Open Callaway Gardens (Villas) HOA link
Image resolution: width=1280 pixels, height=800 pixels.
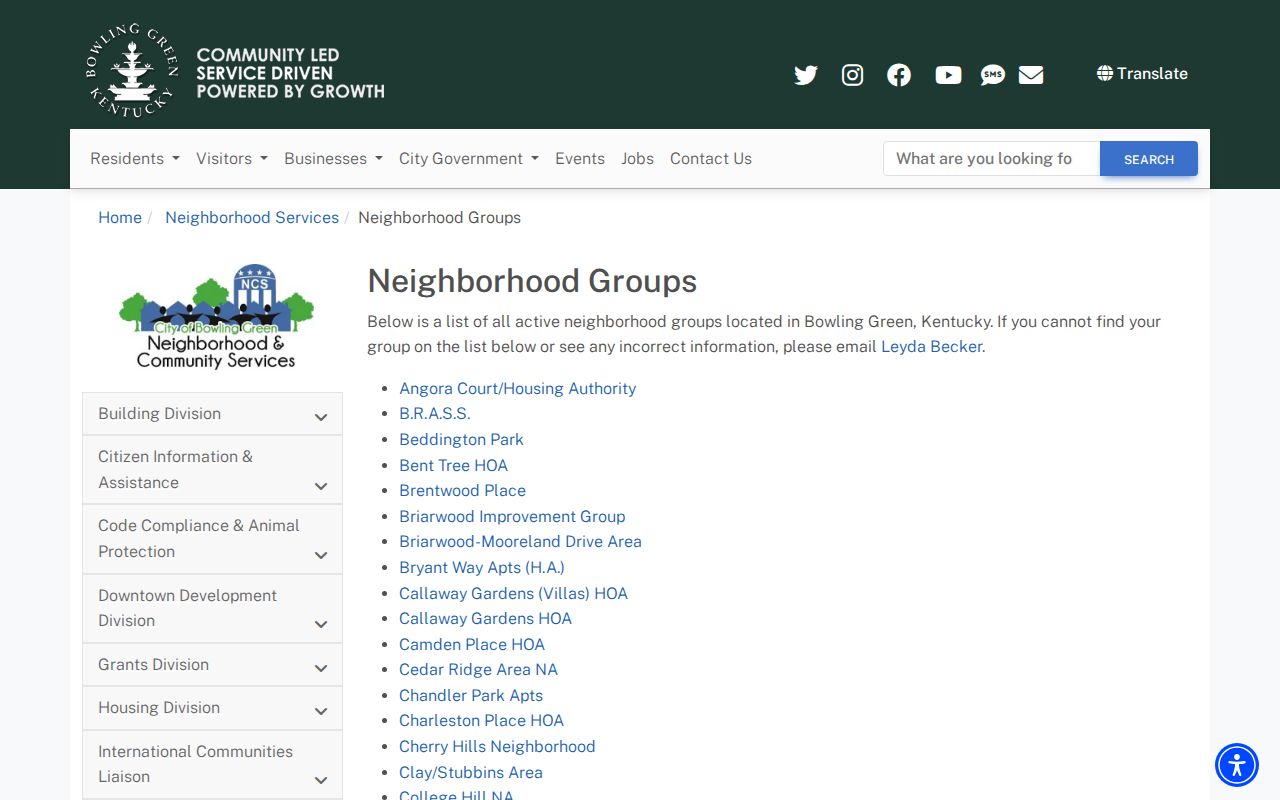(513, 593)
